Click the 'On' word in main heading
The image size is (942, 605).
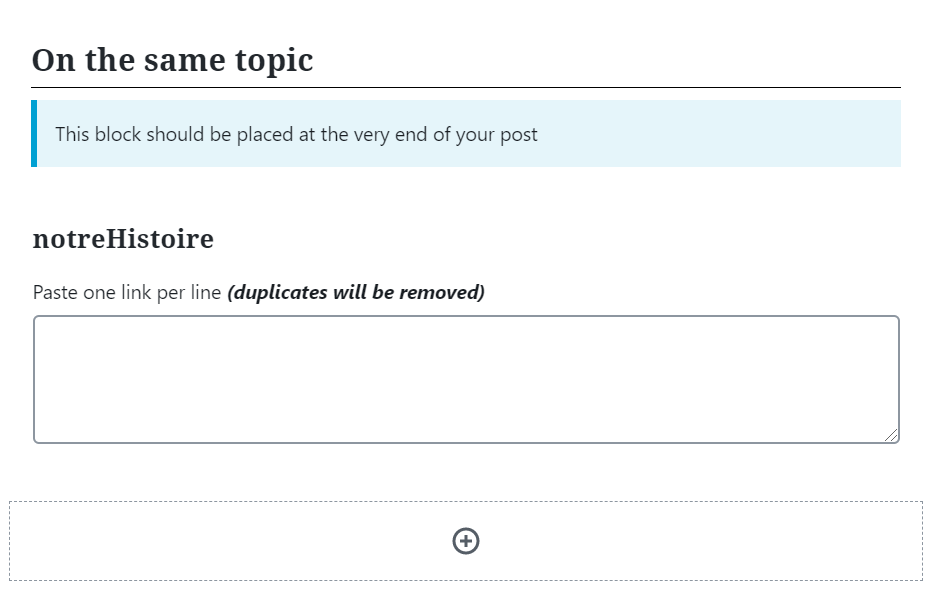(x=53, y=60)
